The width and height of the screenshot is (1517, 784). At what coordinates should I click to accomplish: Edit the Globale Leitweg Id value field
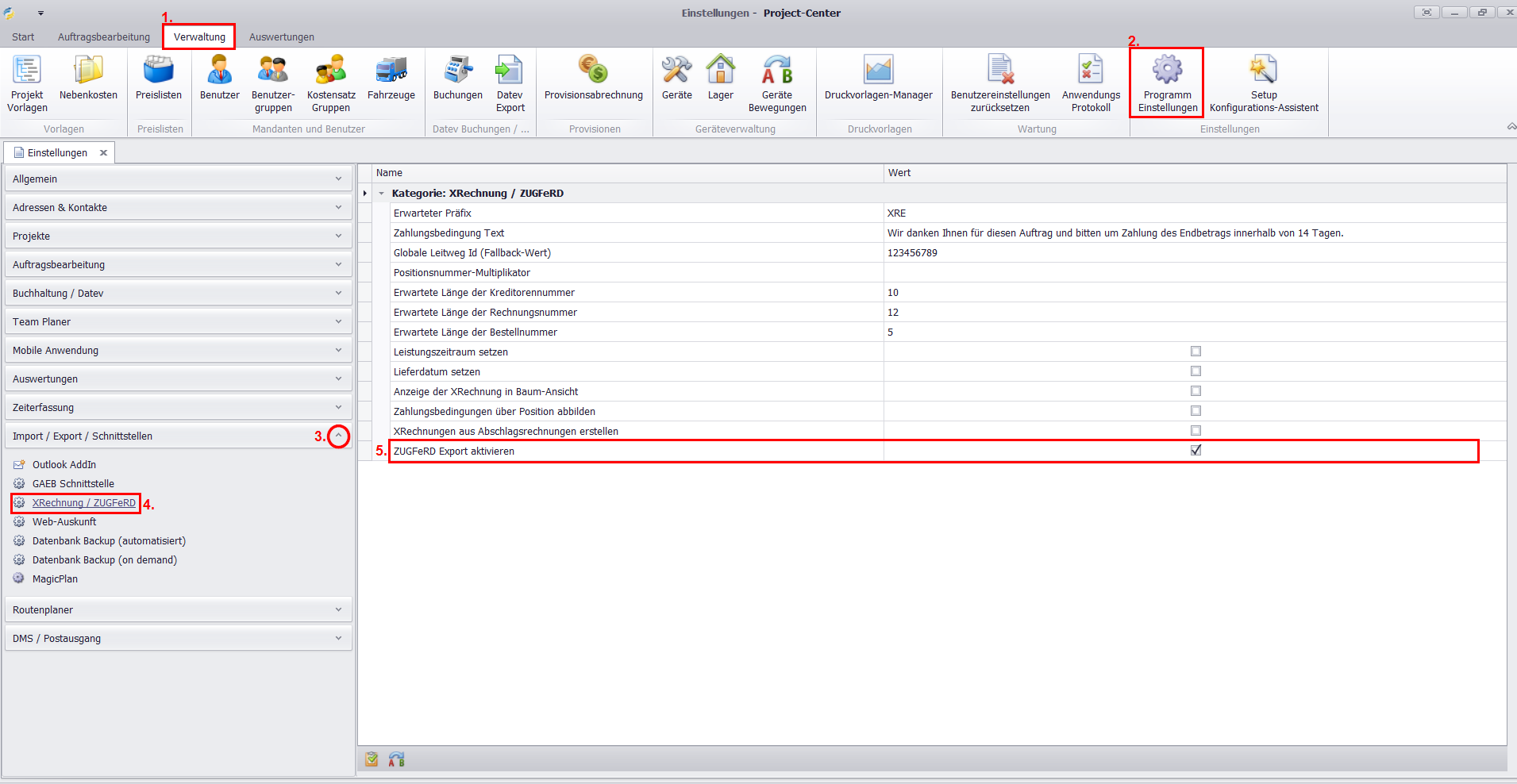[1191, 253]
